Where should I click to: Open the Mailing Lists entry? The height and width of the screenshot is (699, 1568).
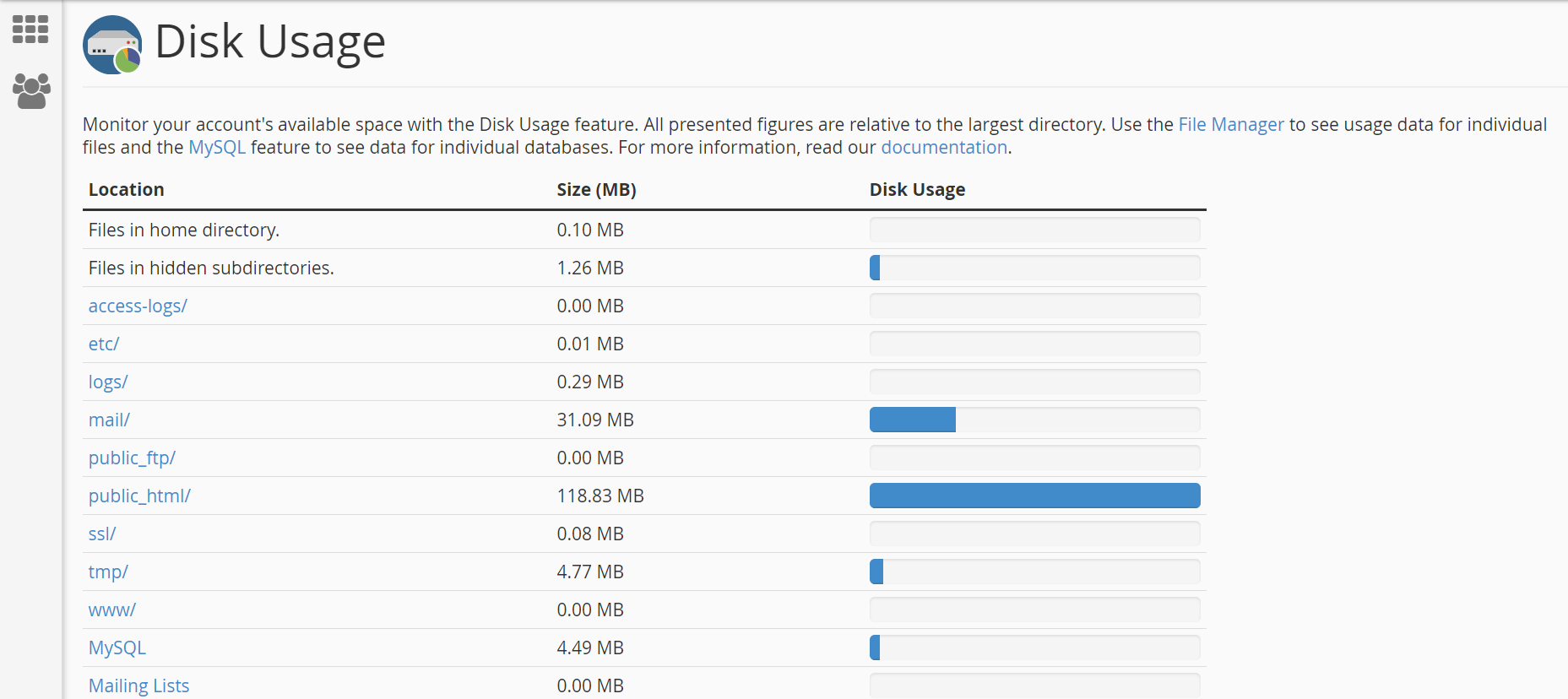[138, 685]
